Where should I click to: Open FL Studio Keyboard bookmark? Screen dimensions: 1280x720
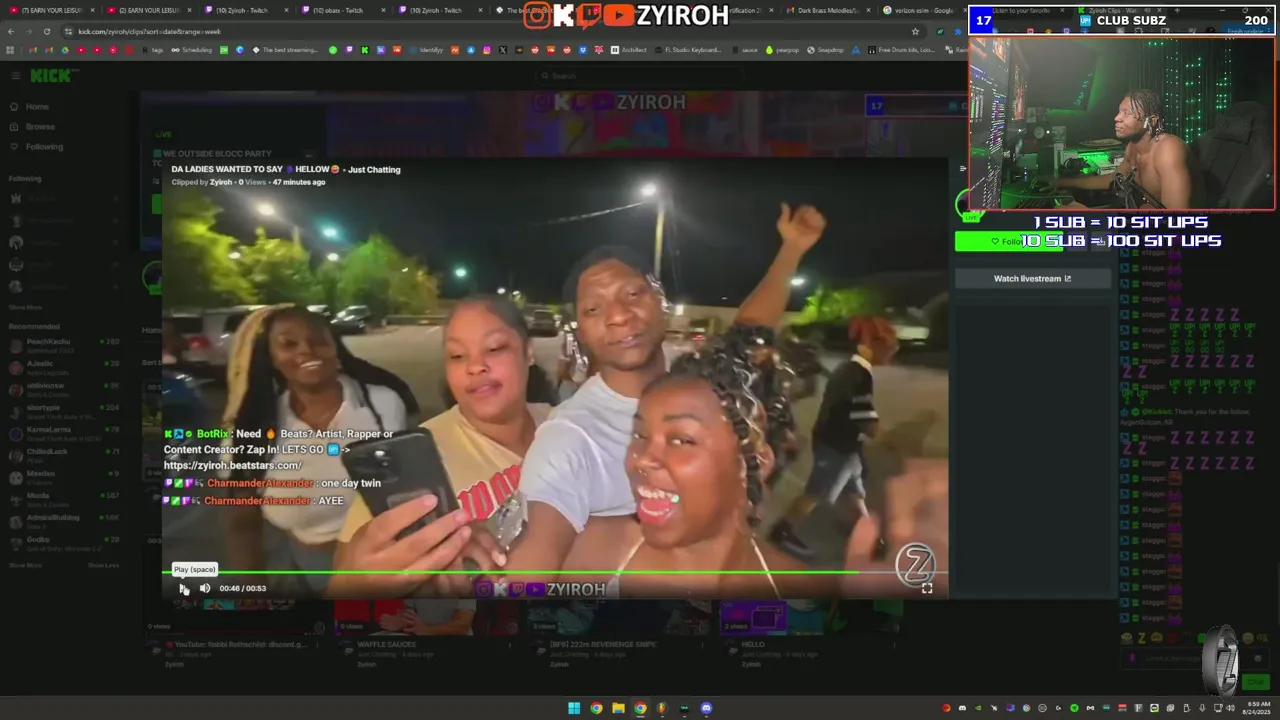pyautogui.click(x=688, y=50)
